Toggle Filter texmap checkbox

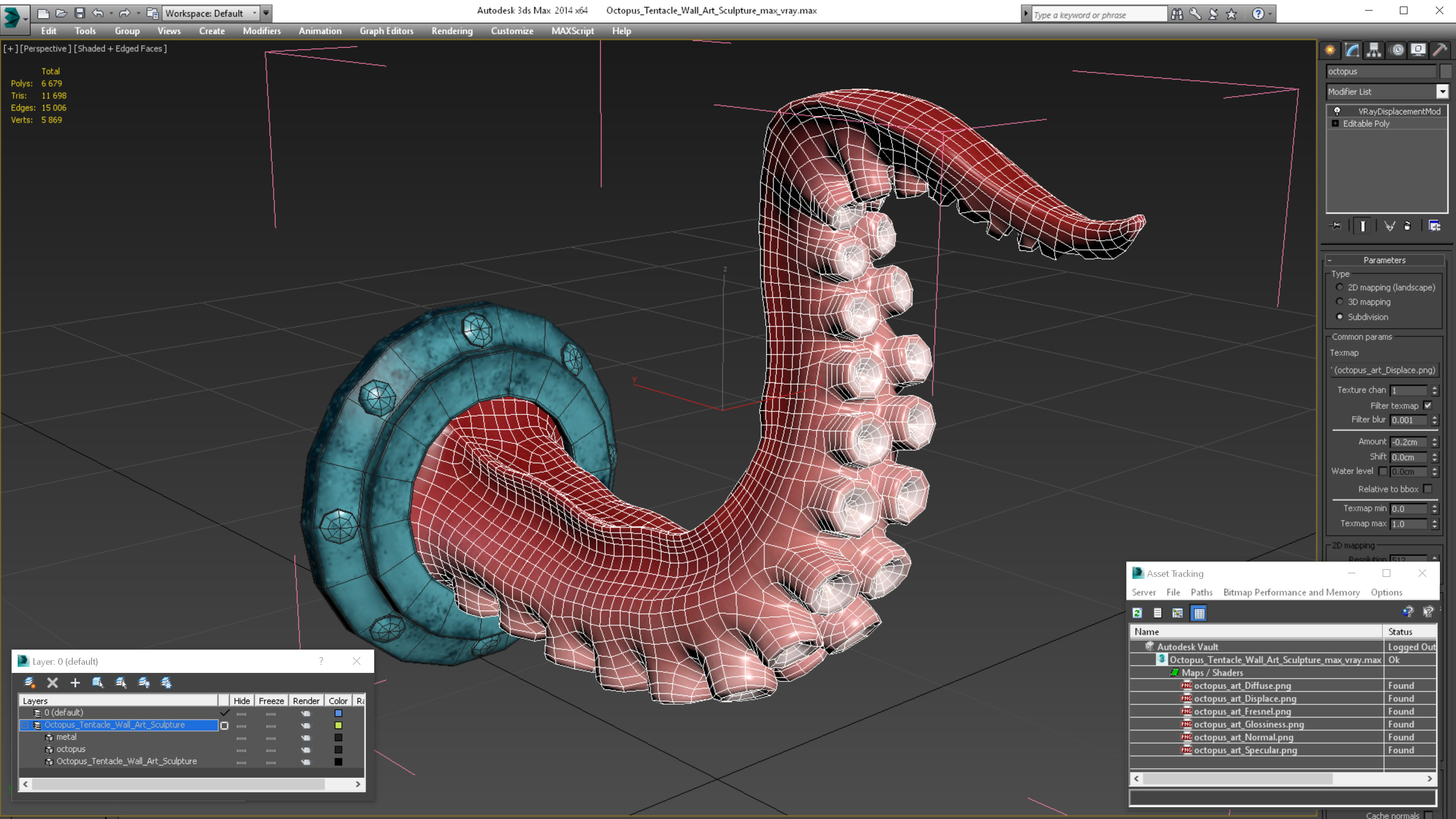point(1428,405)
